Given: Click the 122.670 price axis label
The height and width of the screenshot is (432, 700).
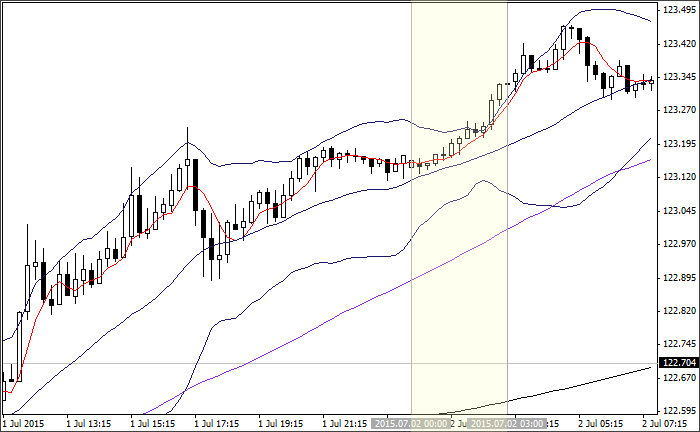Looking at the screenshot, I should pyautogui.click(x=679, y=378).
